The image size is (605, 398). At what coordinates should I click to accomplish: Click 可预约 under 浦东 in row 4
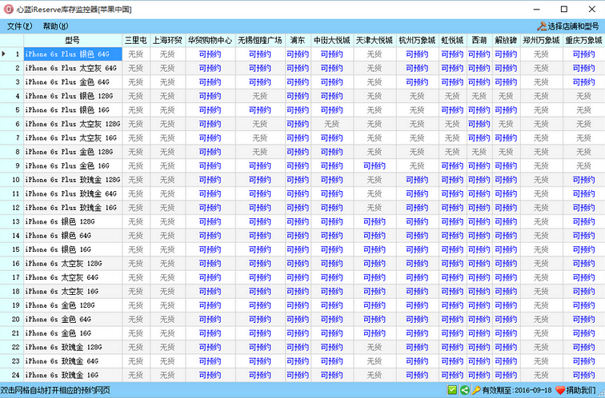297,96
